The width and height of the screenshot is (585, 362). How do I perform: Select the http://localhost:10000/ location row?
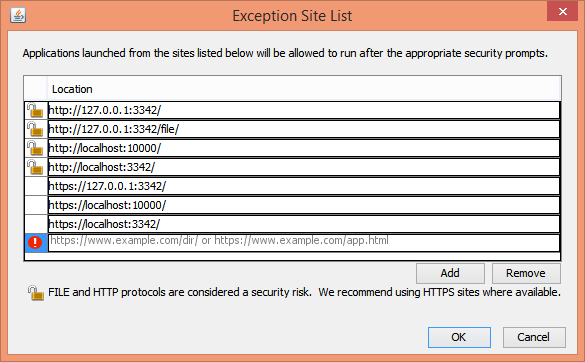(304, 149)
